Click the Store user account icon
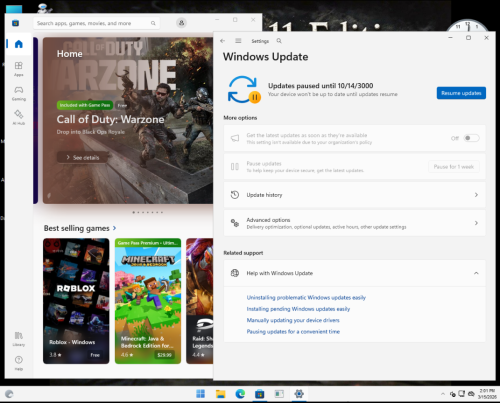This screenshot has width=500, height=403. [181, 23]
